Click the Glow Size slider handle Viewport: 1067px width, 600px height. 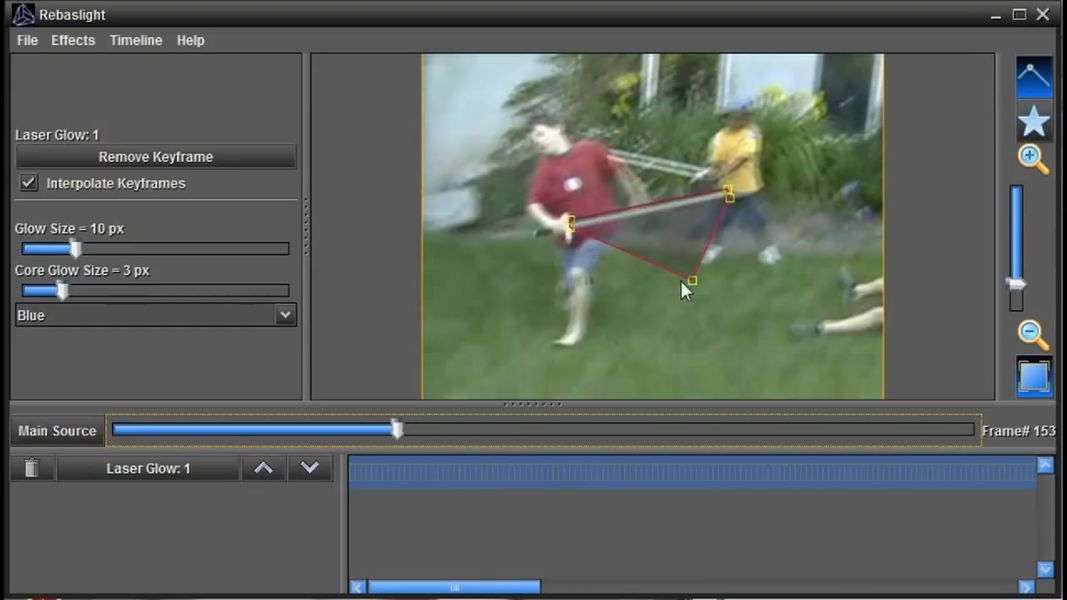coord(75,249)
